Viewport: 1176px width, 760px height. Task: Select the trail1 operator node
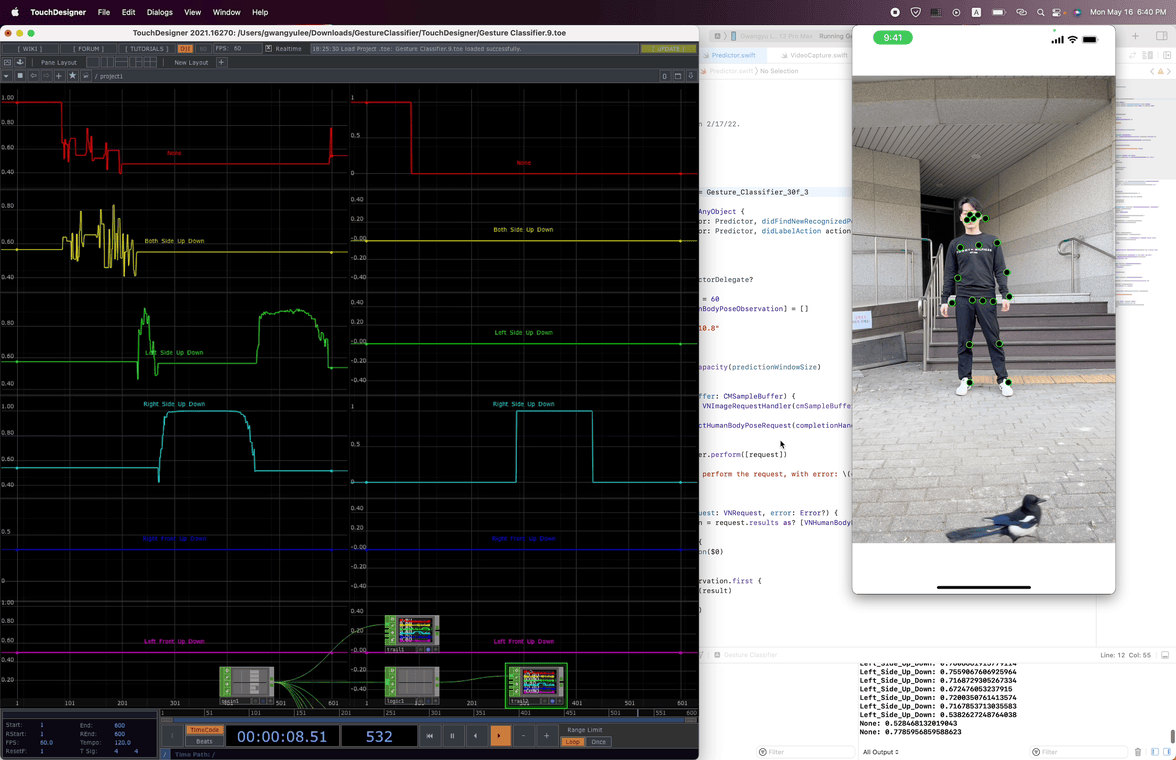click(412, 633)
